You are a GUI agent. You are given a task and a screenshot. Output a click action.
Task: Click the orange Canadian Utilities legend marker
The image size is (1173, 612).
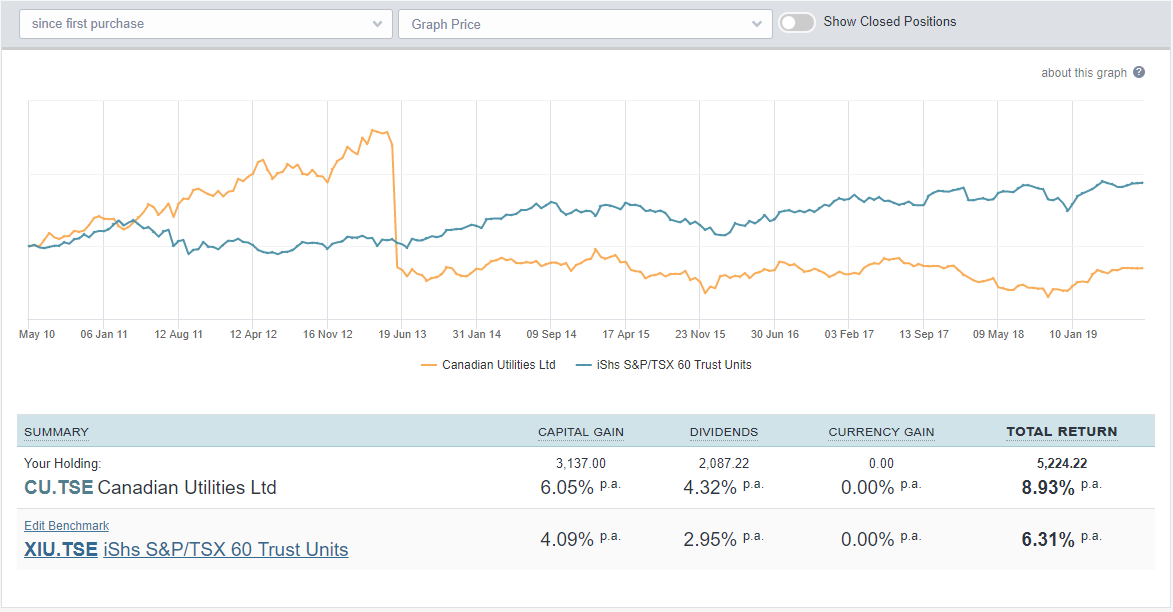click(x=431, y=364)
